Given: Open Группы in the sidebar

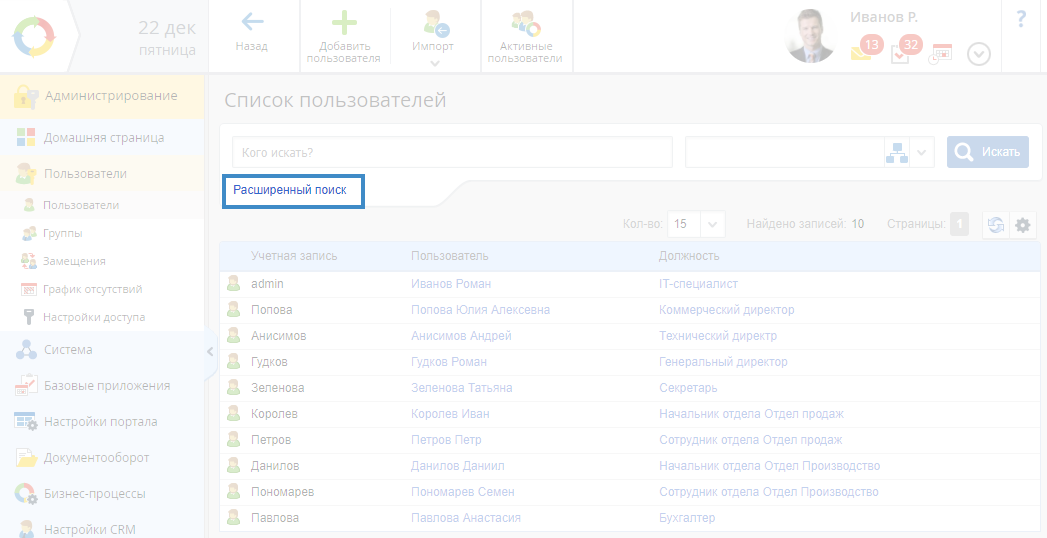Looking at the screenshot, I should [62, 233].
